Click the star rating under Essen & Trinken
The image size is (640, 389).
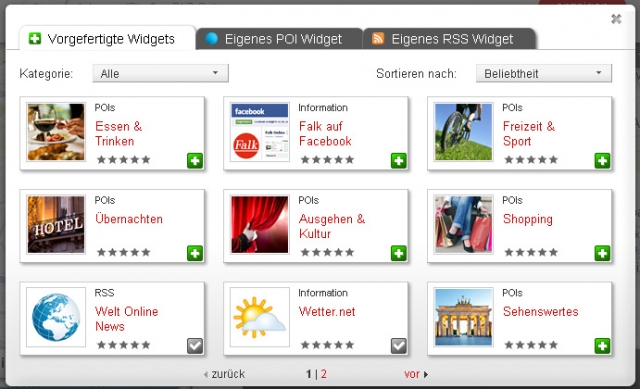coord(124,160)
